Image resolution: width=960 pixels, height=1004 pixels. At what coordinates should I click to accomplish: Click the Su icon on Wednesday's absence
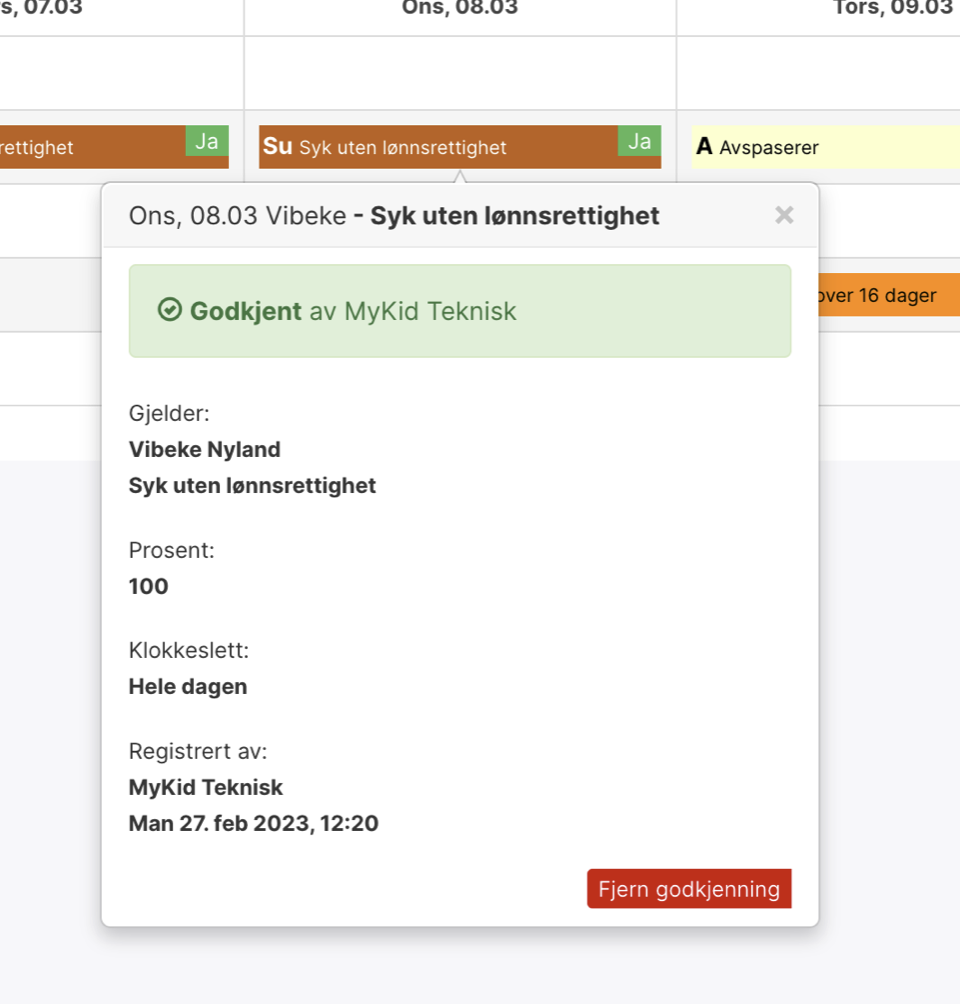277,147
